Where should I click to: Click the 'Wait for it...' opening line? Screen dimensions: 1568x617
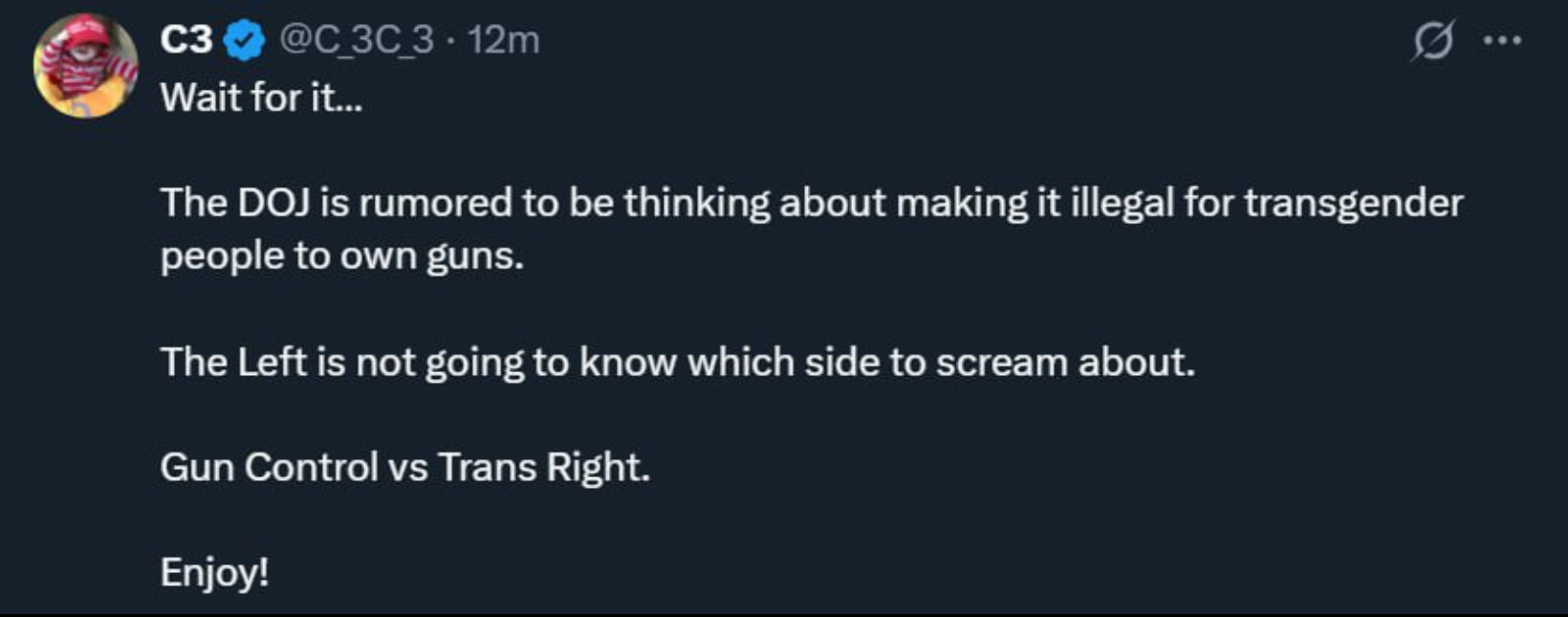261,98
